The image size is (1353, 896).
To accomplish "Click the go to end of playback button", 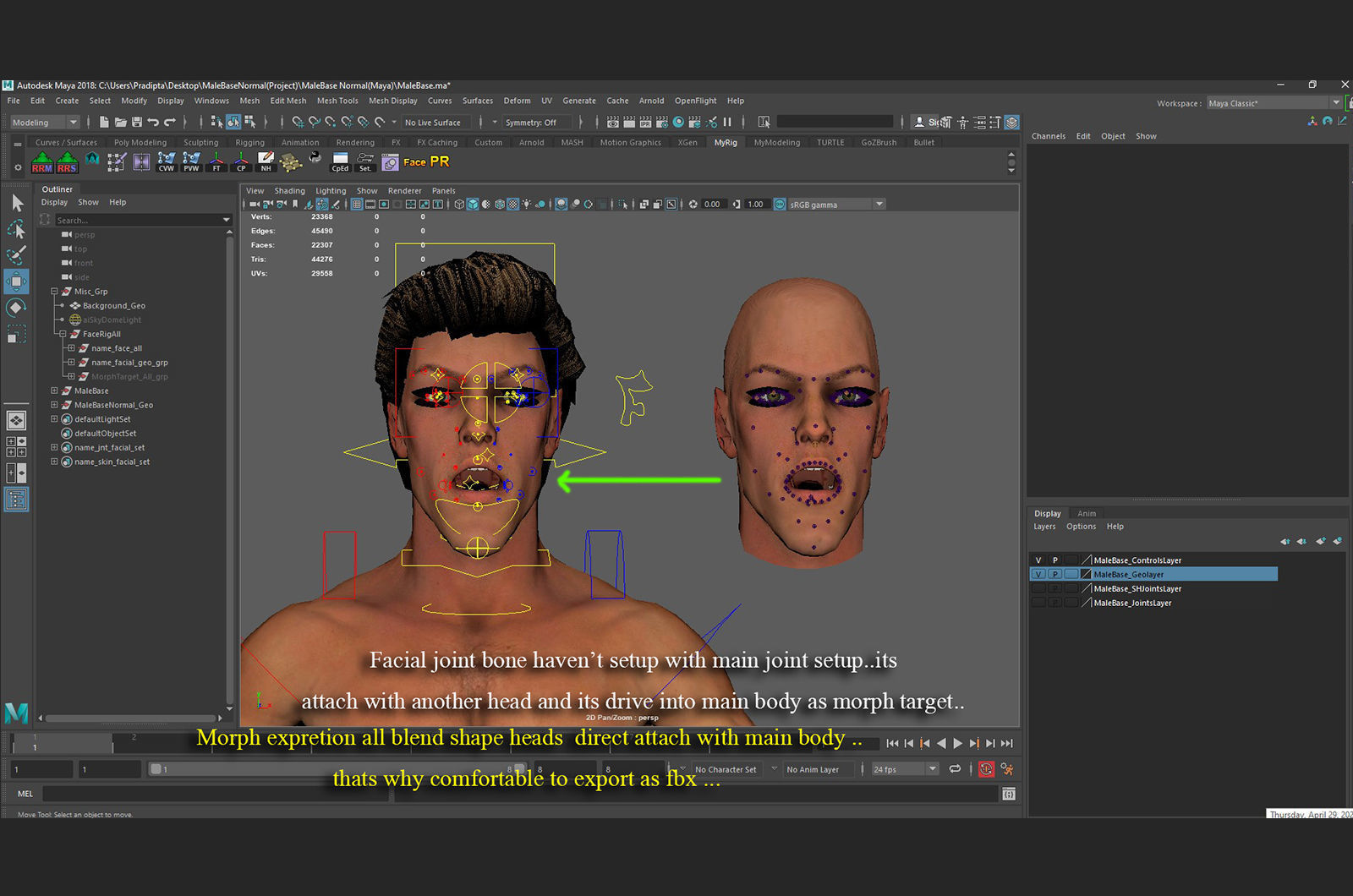I will click(x=1006, y=743).
